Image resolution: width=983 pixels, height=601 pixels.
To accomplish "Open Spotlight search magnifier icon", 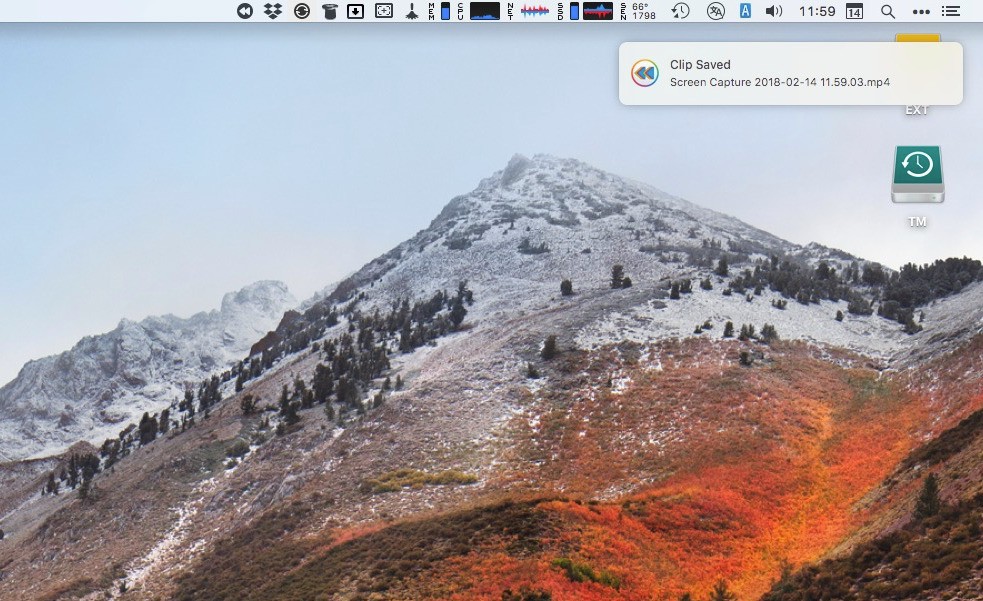I will click(888, 11).
